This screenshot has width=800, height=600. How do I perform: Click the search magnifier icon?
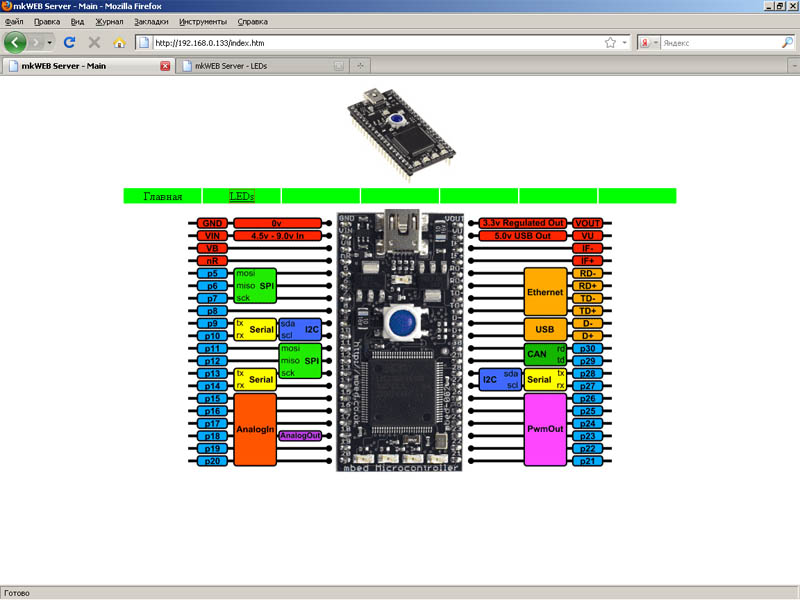click(787, 43)
